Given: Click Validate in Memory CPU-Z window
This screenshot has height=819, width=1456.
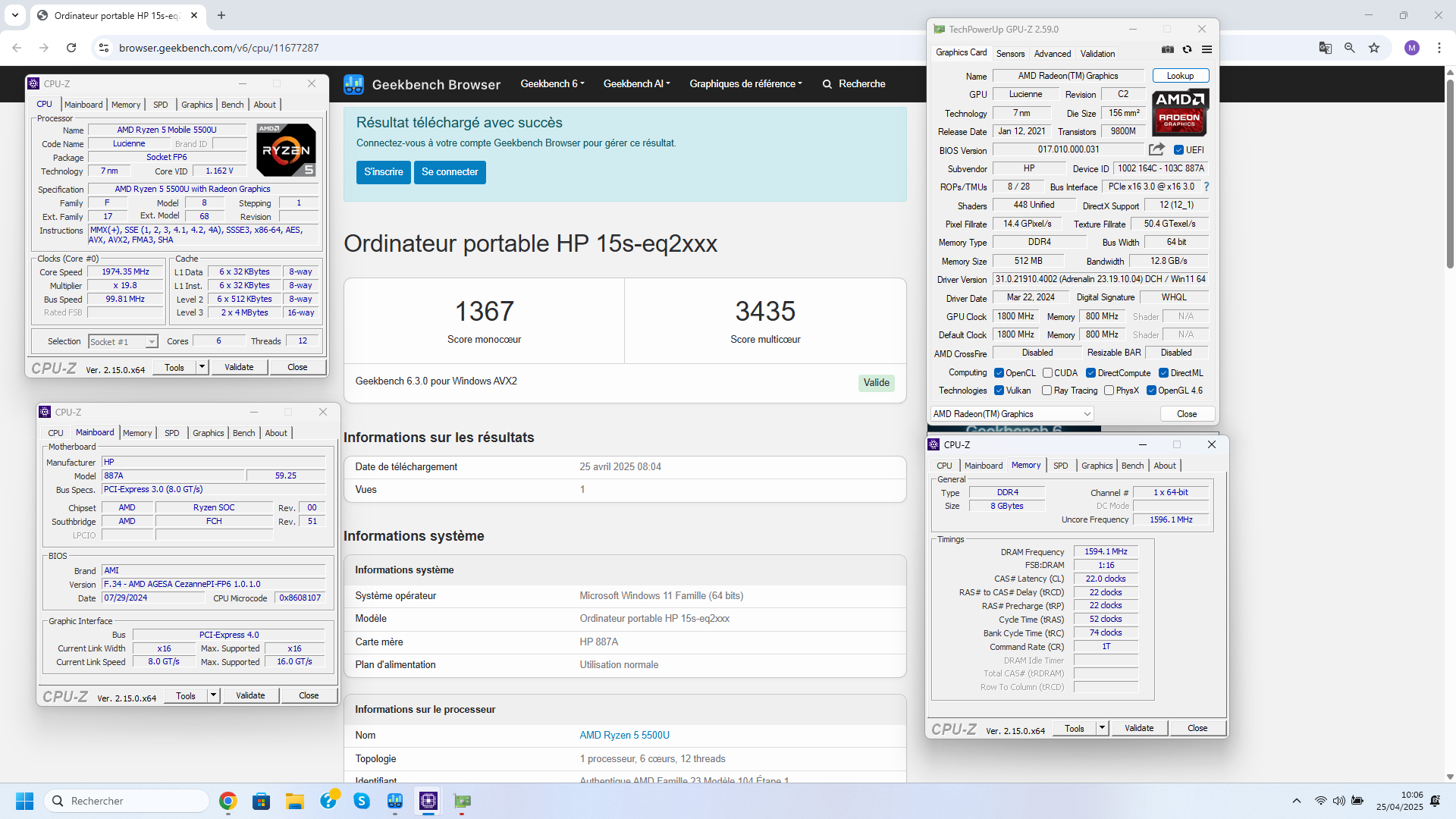Looking at the screenshot, I should point(1139,728).
